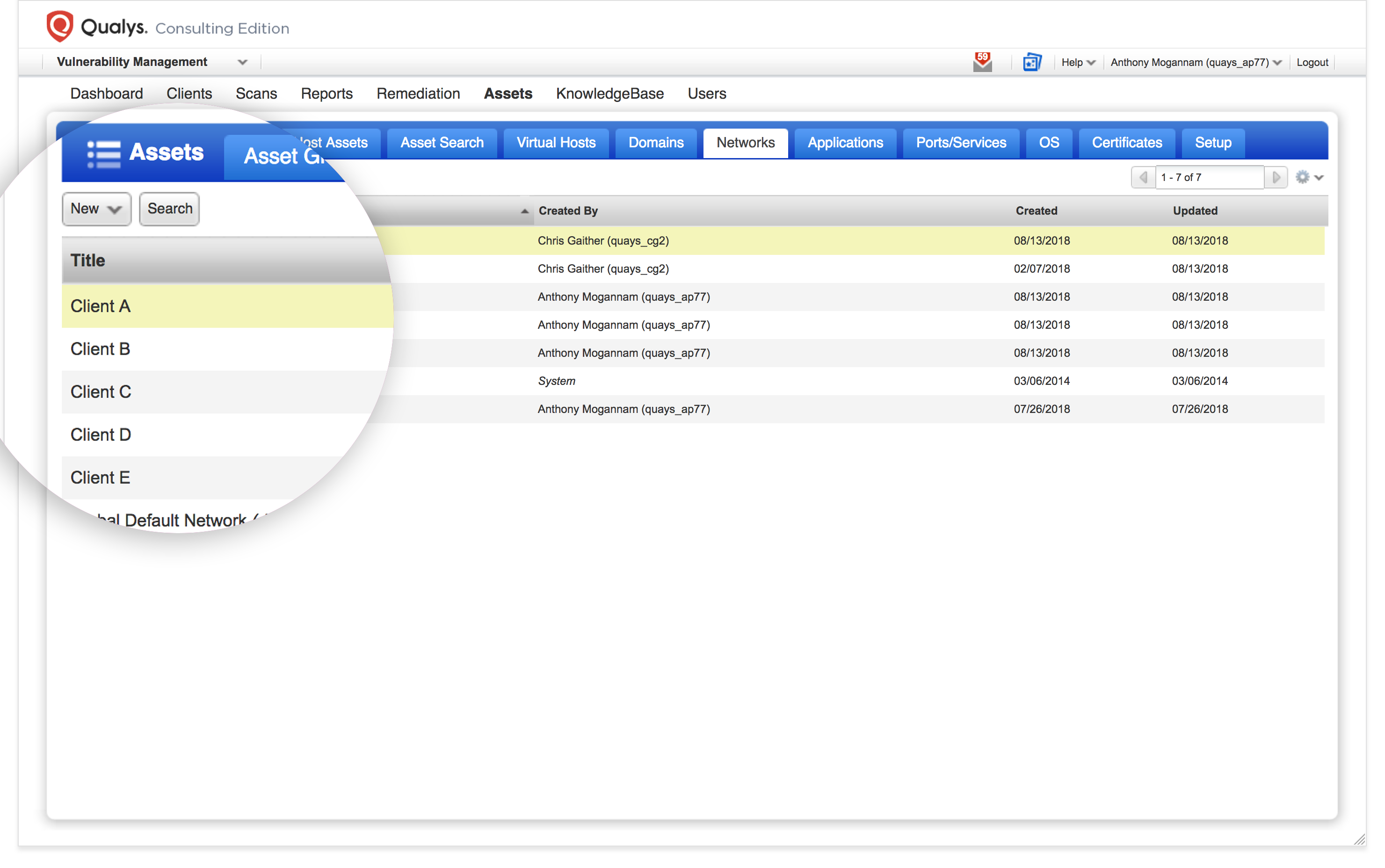
Task: Click the Qualys shield logo
Action: coord(60,26)
